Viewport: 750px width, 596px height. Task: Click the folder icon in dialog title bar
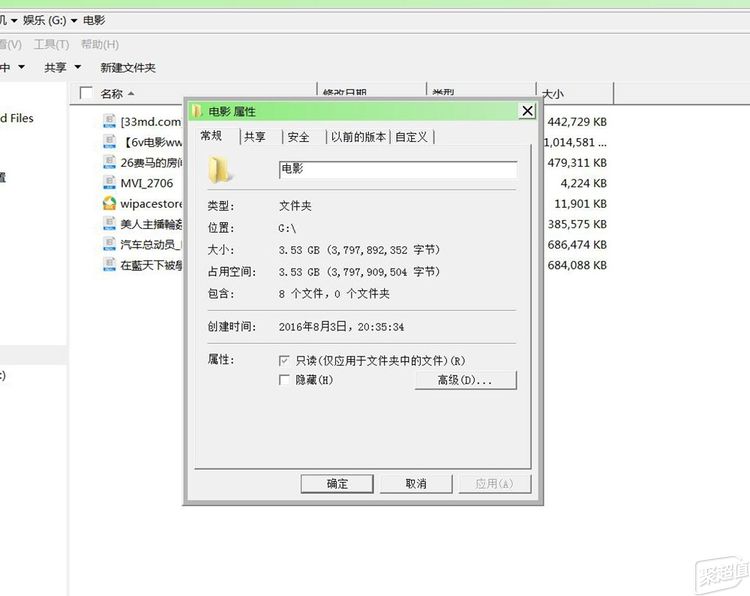197,111
